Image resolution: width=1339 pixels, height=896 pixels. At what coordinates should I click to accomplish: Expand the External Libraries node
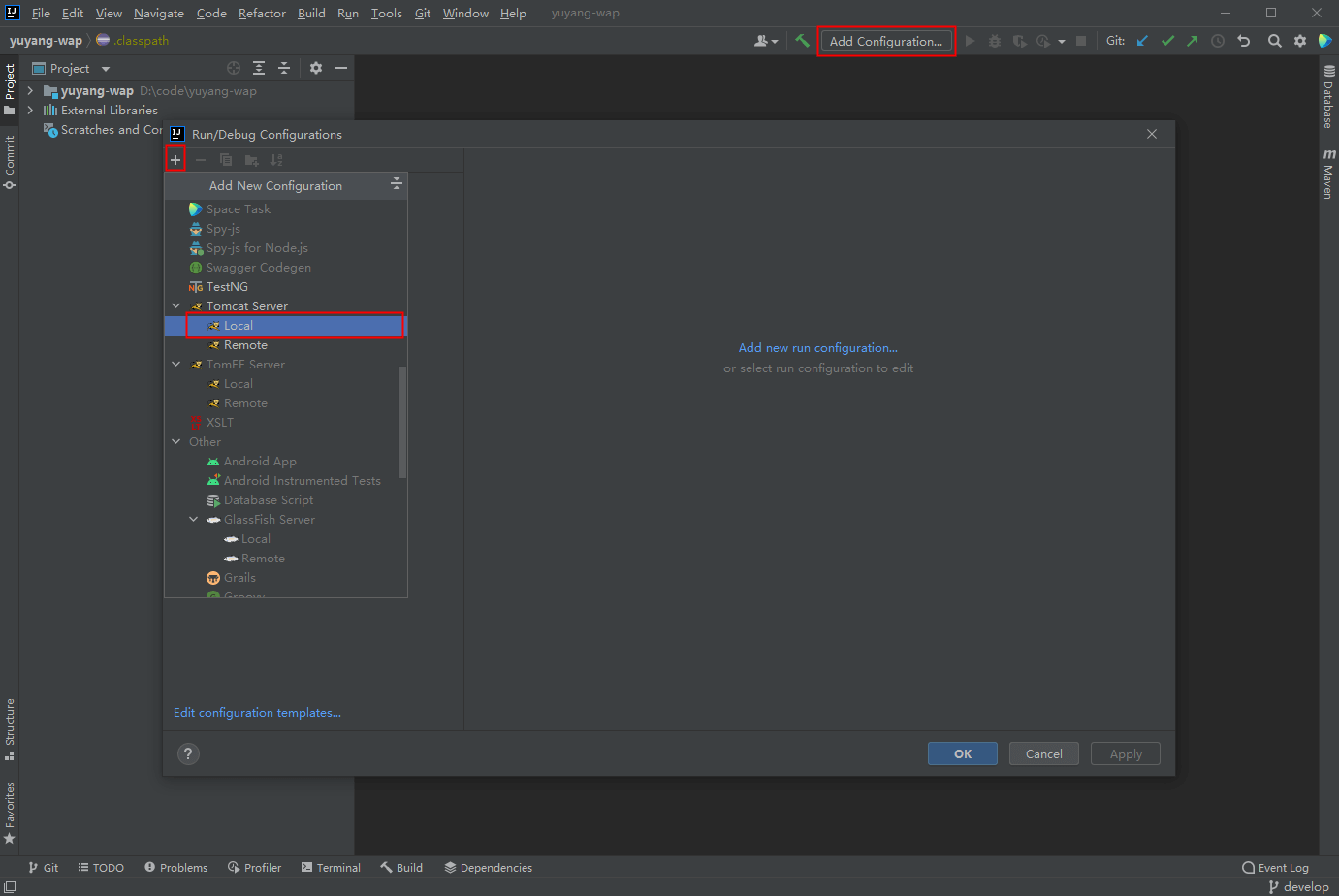click(x=30, y=111)
